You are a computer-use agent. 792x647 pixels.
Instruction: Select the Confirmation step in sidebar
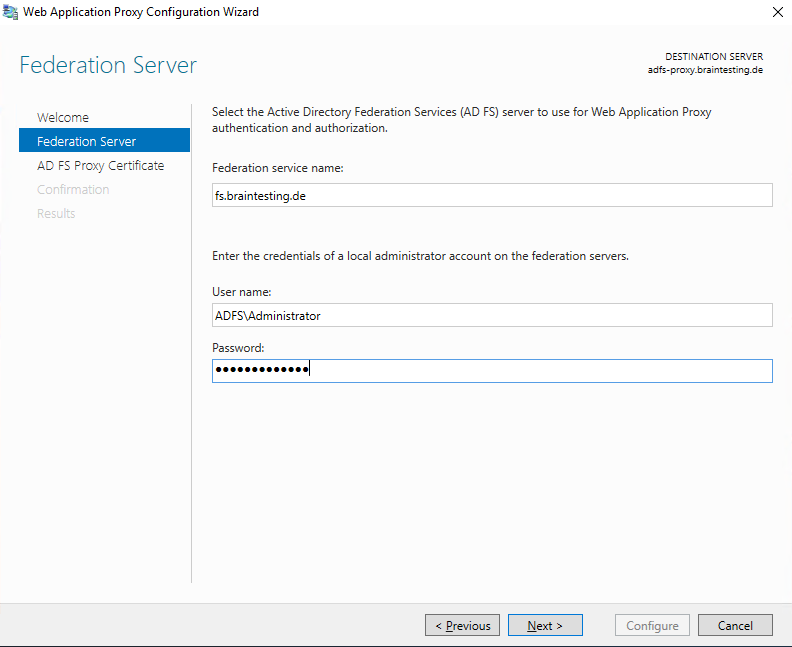[73, 189]
